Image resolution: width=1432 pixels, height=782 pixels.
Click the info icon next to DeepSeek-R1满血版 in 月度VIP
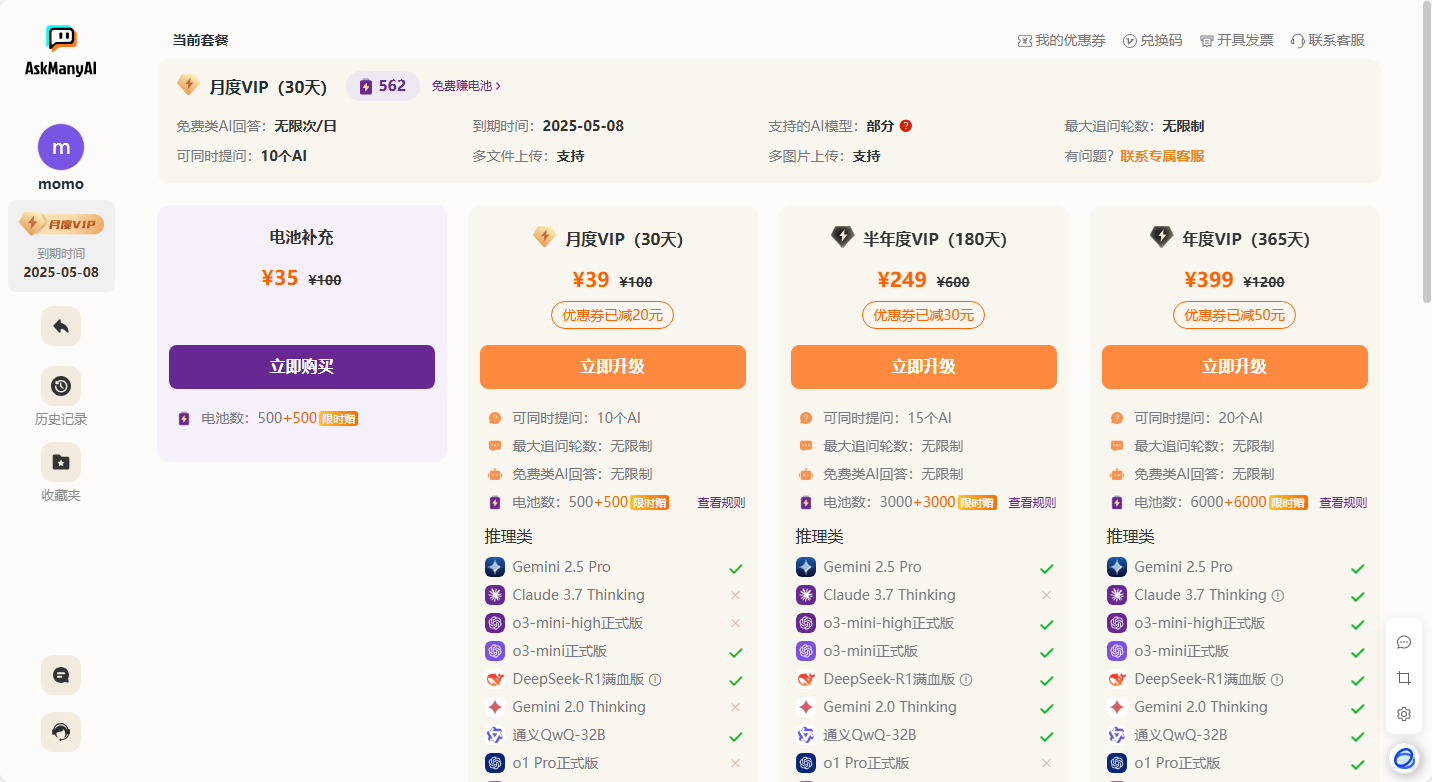[656, 679]
